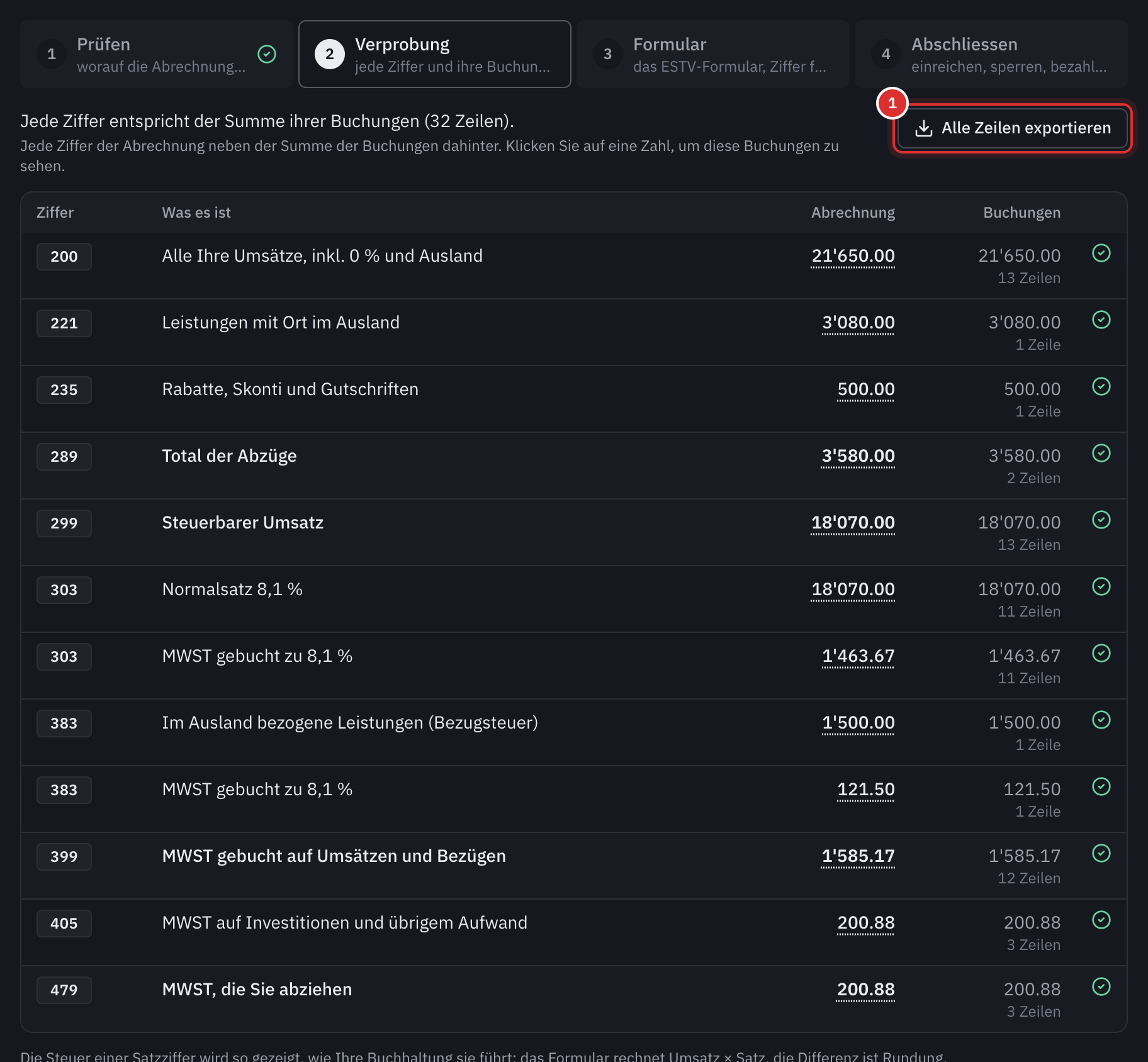
Task: Click the check icon in the 121.50 MWST row
Action: point(1101,786)
